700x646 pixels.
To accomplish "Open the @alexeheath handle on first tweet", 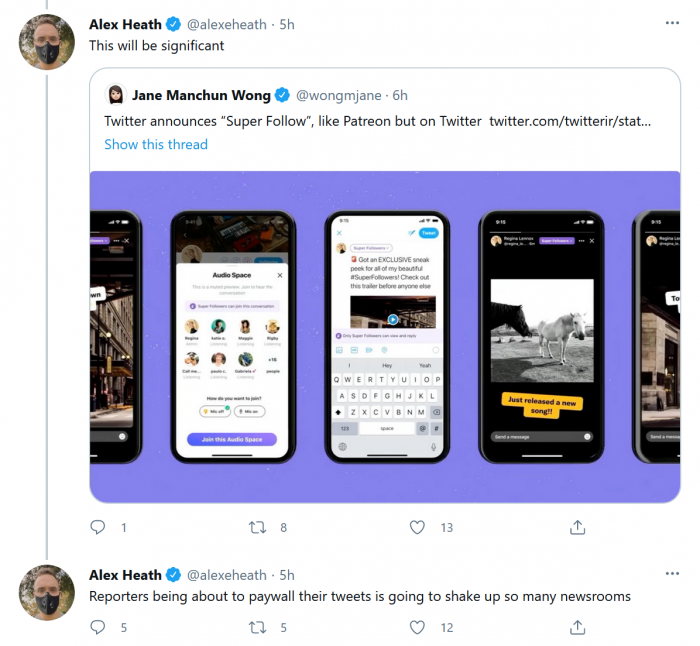I will [231, 23].
